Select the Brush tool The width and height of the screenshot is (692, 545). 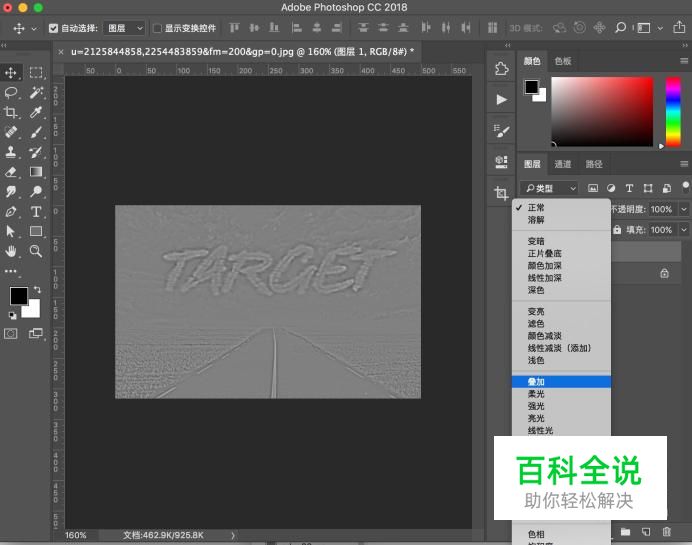pyautogui.click(x=36, y=132)
